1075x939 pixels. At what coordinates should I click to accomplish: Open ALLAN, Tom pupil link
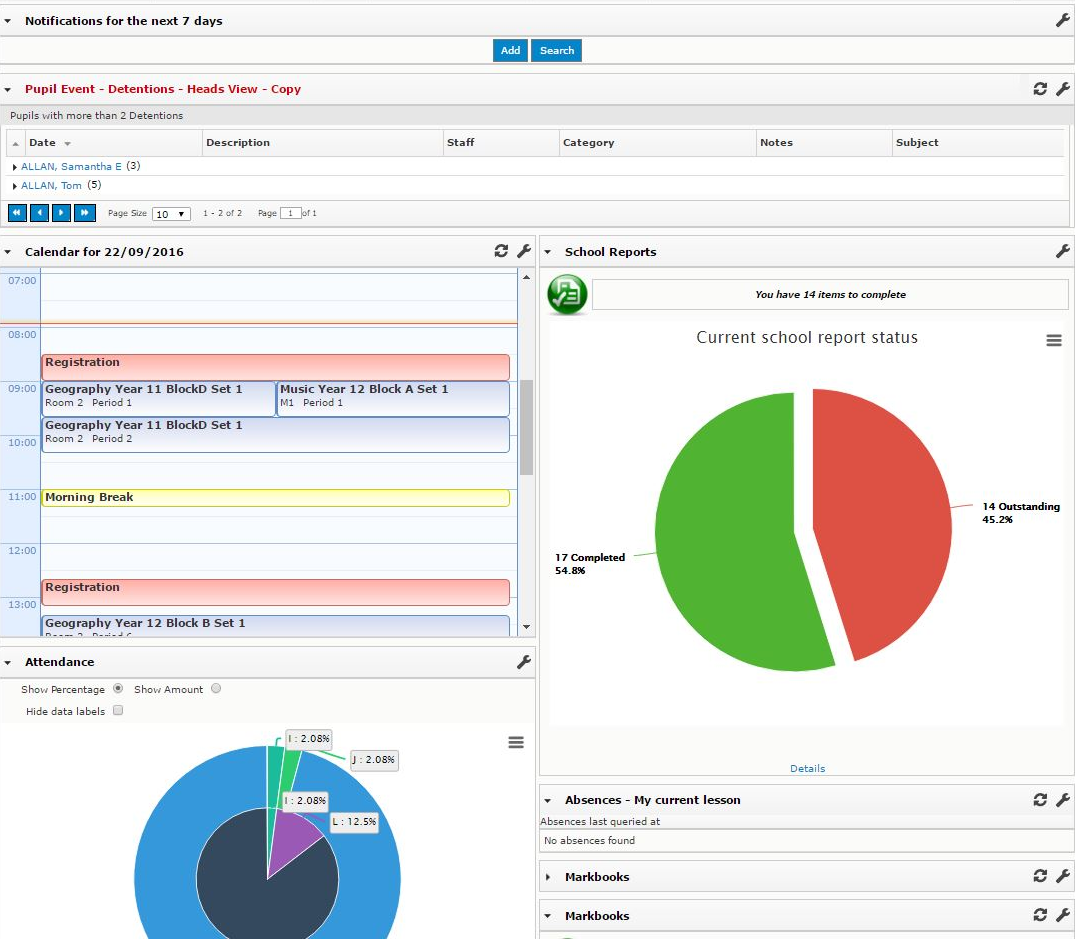coord(51,186)
